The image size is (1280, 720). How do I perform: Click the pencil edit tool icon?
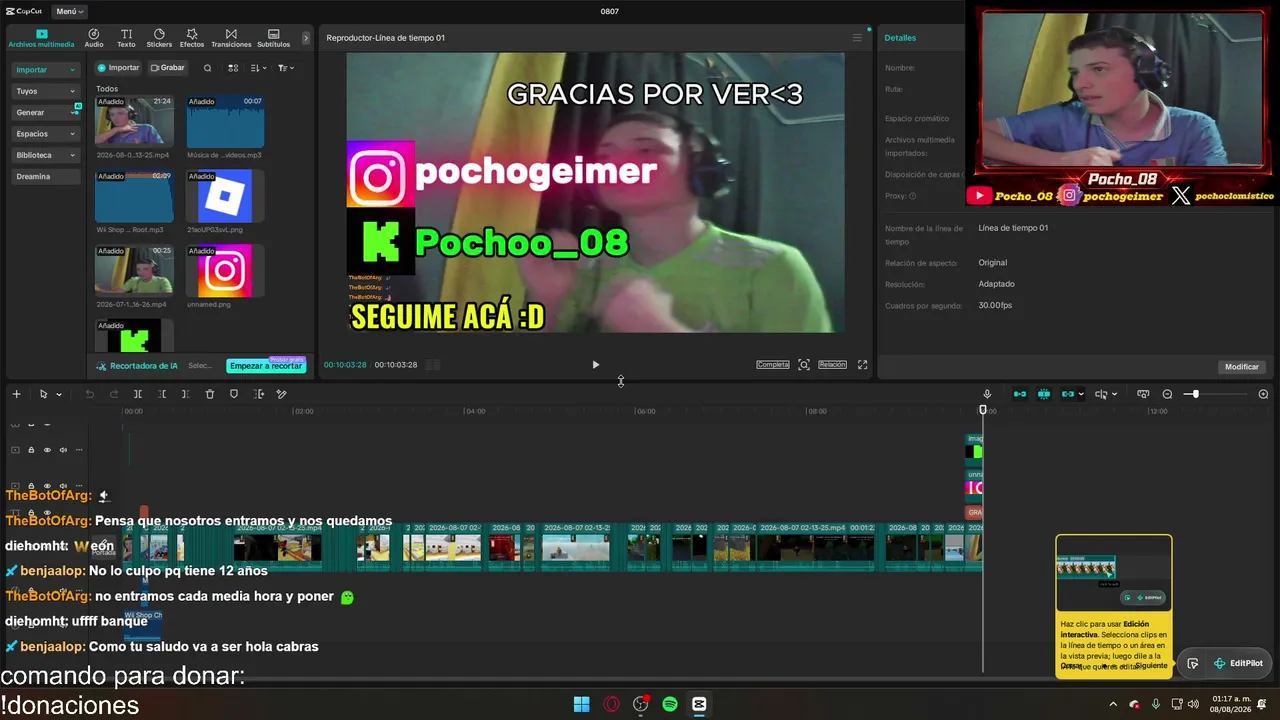coord(282,394)
